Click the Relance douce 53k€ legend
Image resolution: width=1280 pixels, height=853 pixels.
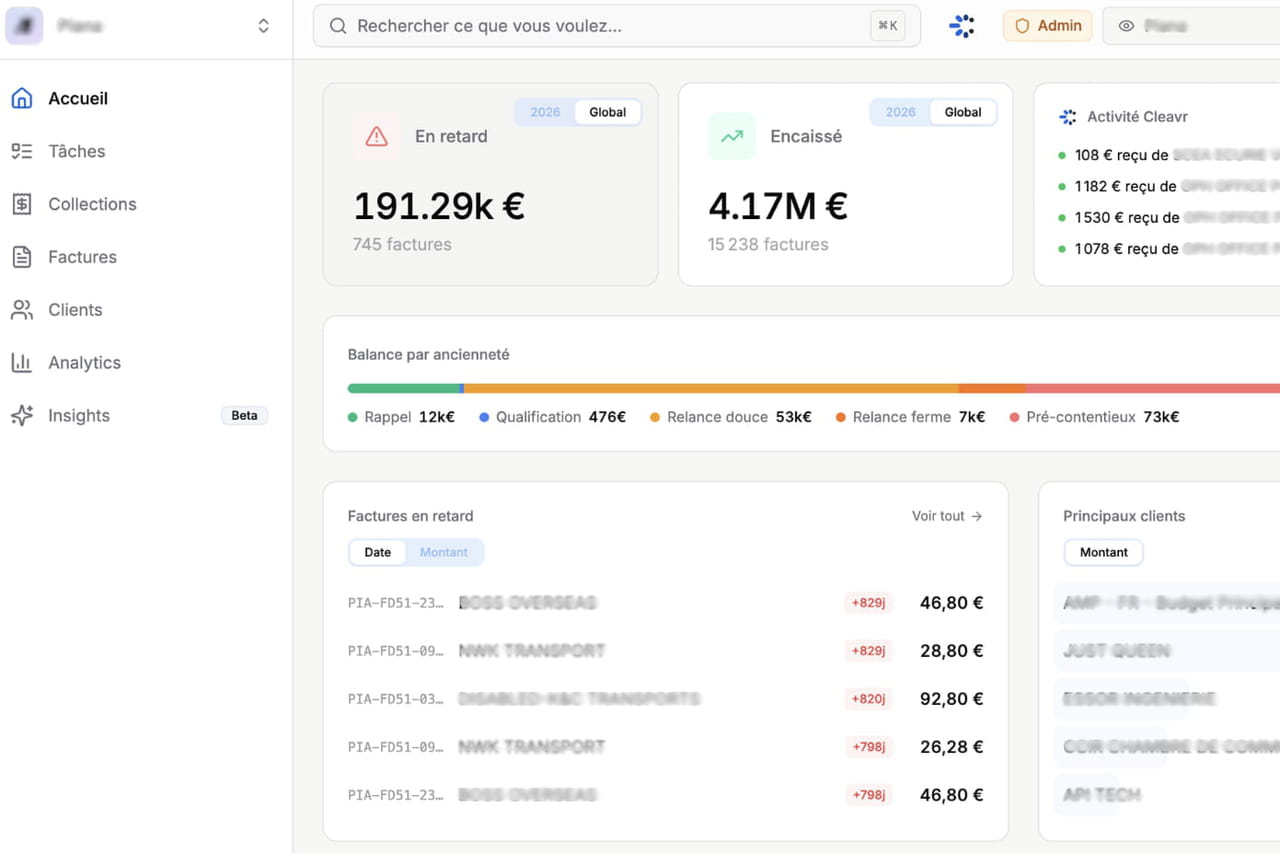731,417
